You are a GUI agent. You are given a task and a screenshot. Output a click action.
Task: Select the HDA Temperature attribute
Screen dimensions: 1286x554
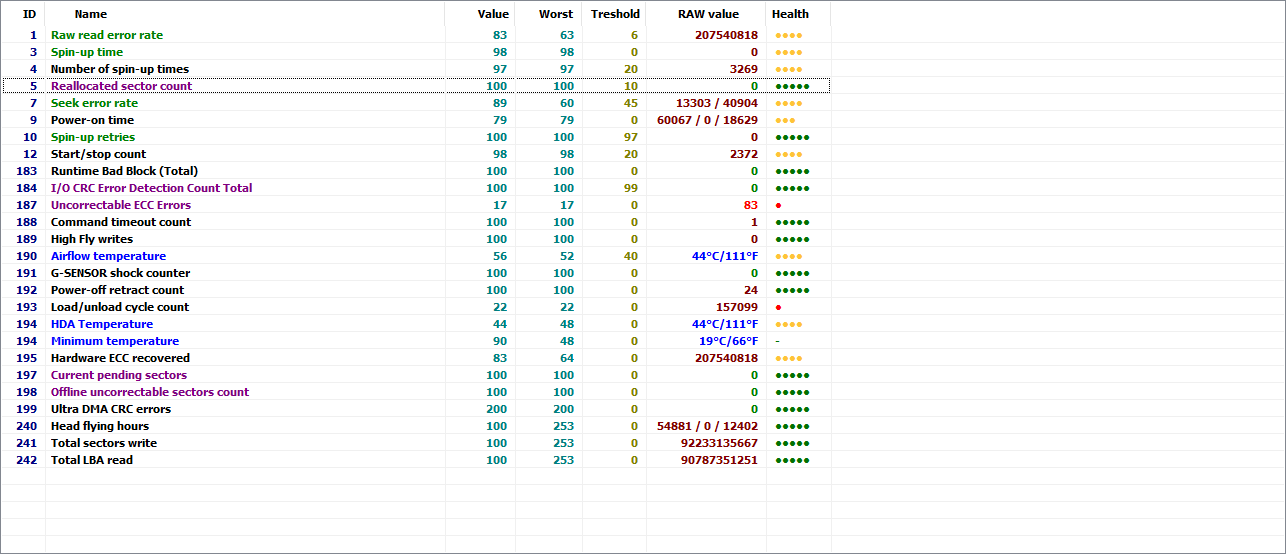tap(416, 324)
